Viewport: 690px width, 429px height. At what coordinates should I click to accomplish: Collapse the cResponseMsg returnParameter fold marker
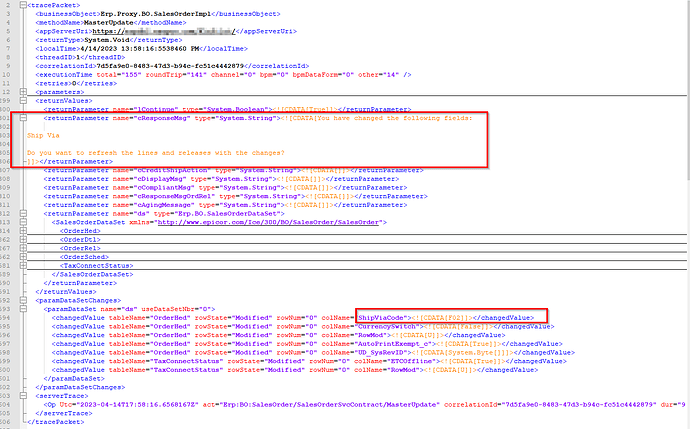(x=23, y=118)
